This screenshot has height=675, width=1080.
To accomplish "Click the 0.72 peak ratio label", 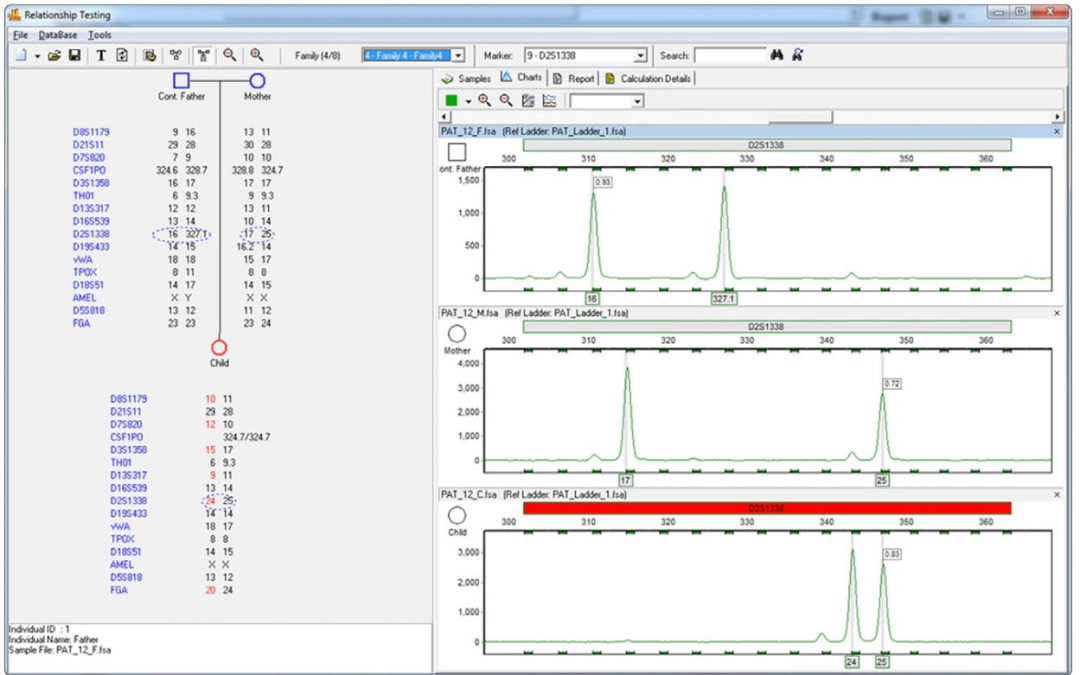I will tap(892, 384).
